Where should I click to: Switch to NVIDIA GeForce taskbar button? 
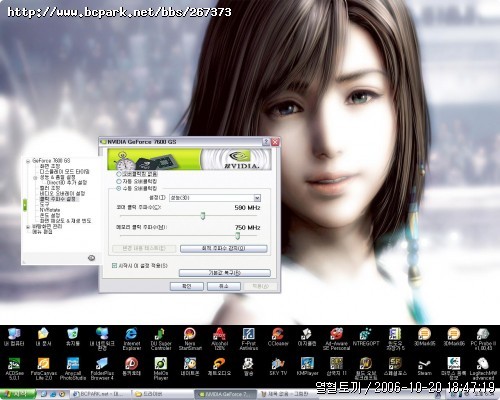225,394
